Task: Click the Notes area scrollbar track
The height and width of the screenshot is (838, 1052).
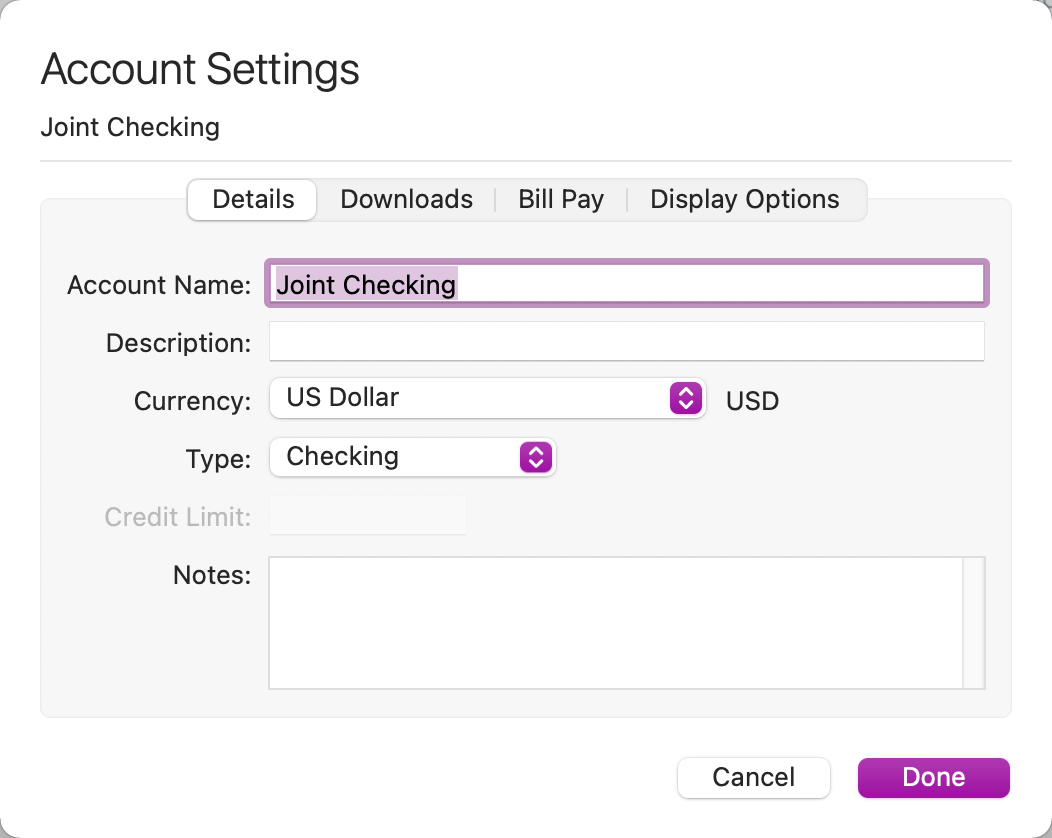Action: click(973, 622)
